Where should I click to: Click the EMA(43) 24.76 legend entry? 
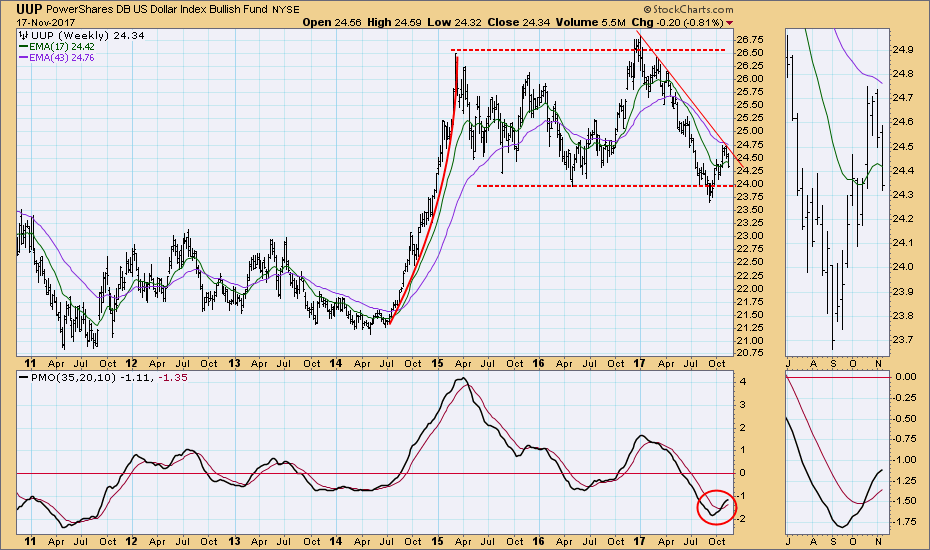tap(57, 58)
